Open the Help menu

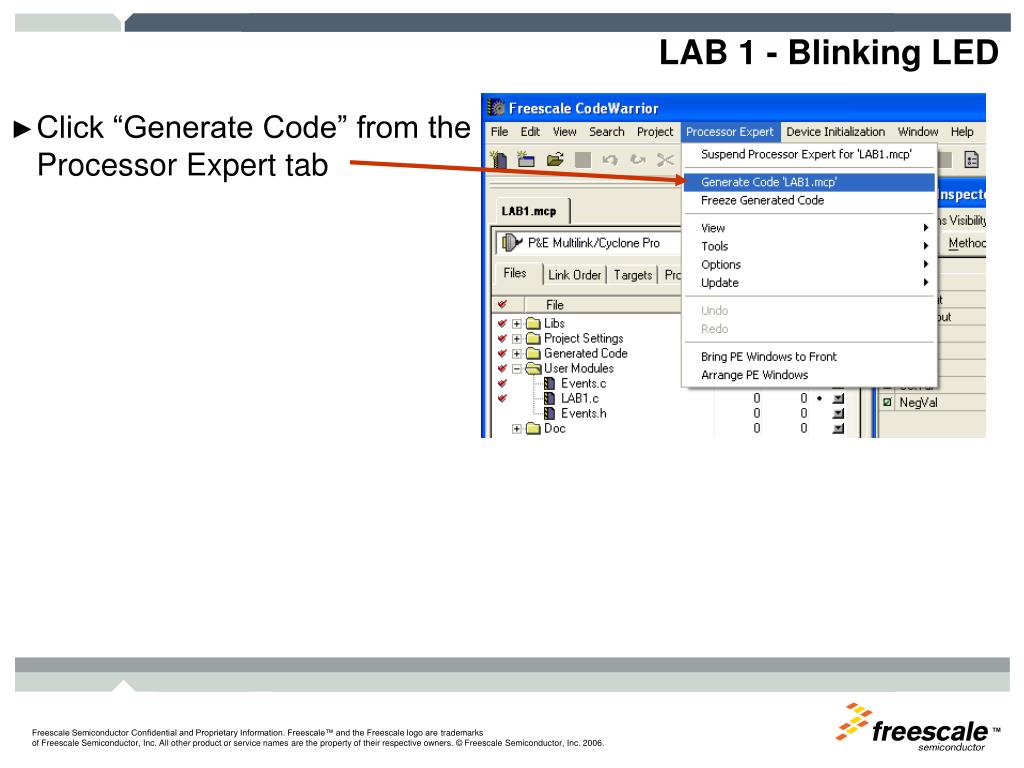[962, 132]
